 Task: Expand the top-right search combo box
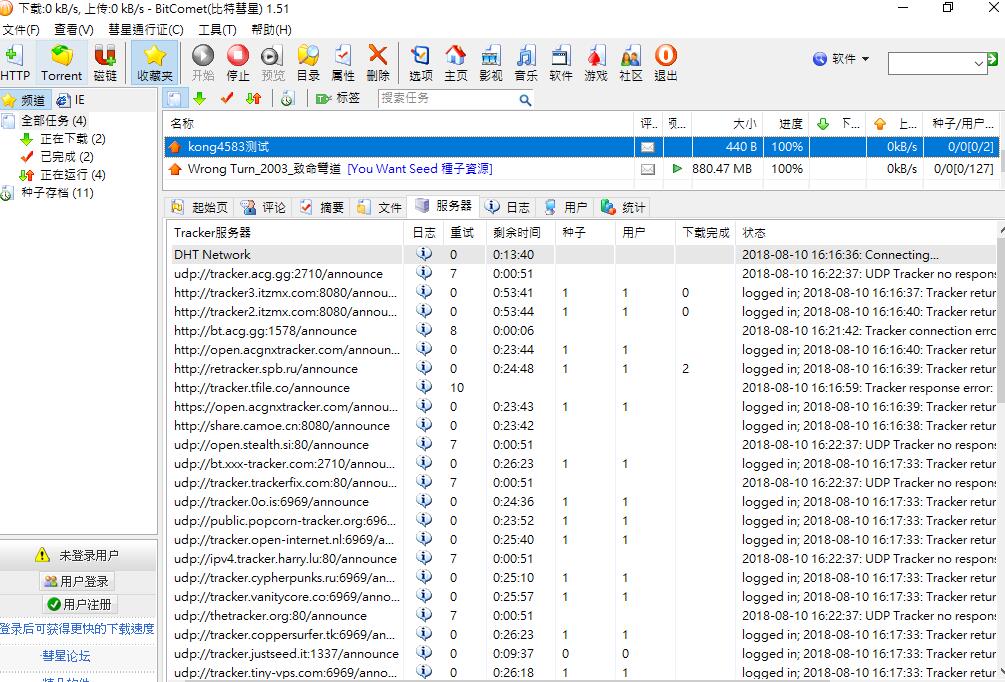click(x=978, y=63)
